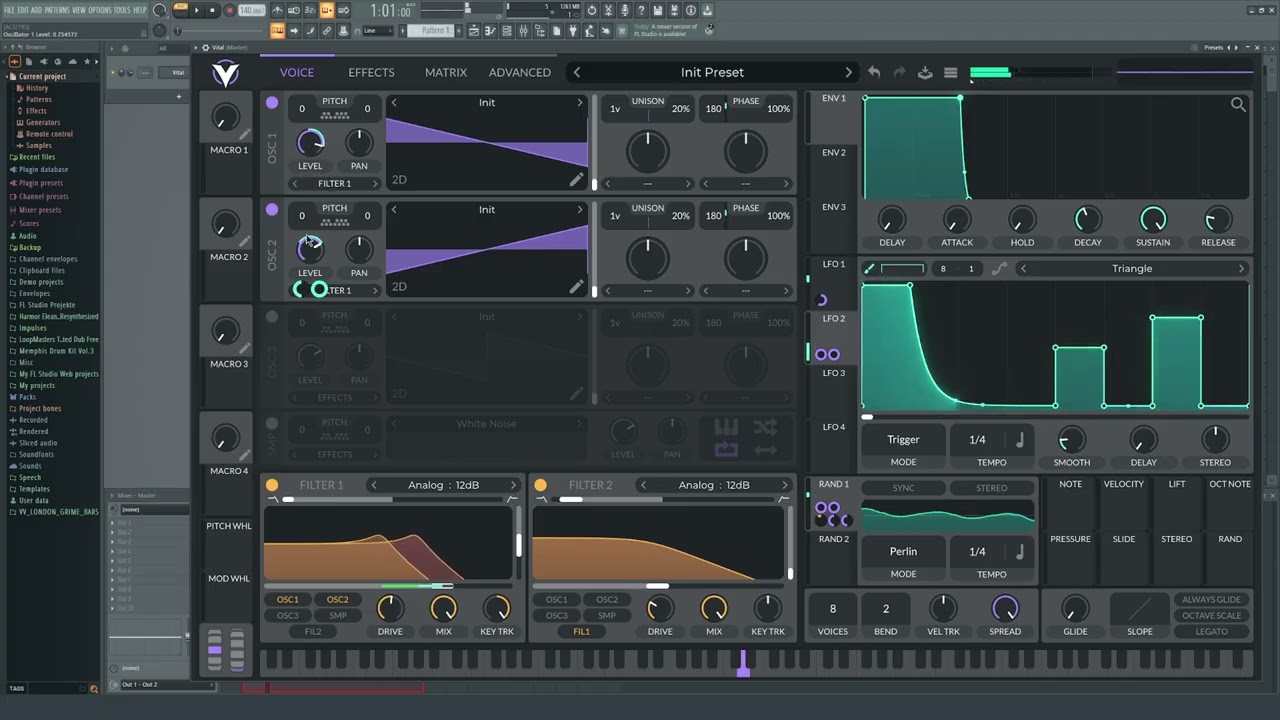Select next OSC 1 wavetable arrow

pos(579,102)
